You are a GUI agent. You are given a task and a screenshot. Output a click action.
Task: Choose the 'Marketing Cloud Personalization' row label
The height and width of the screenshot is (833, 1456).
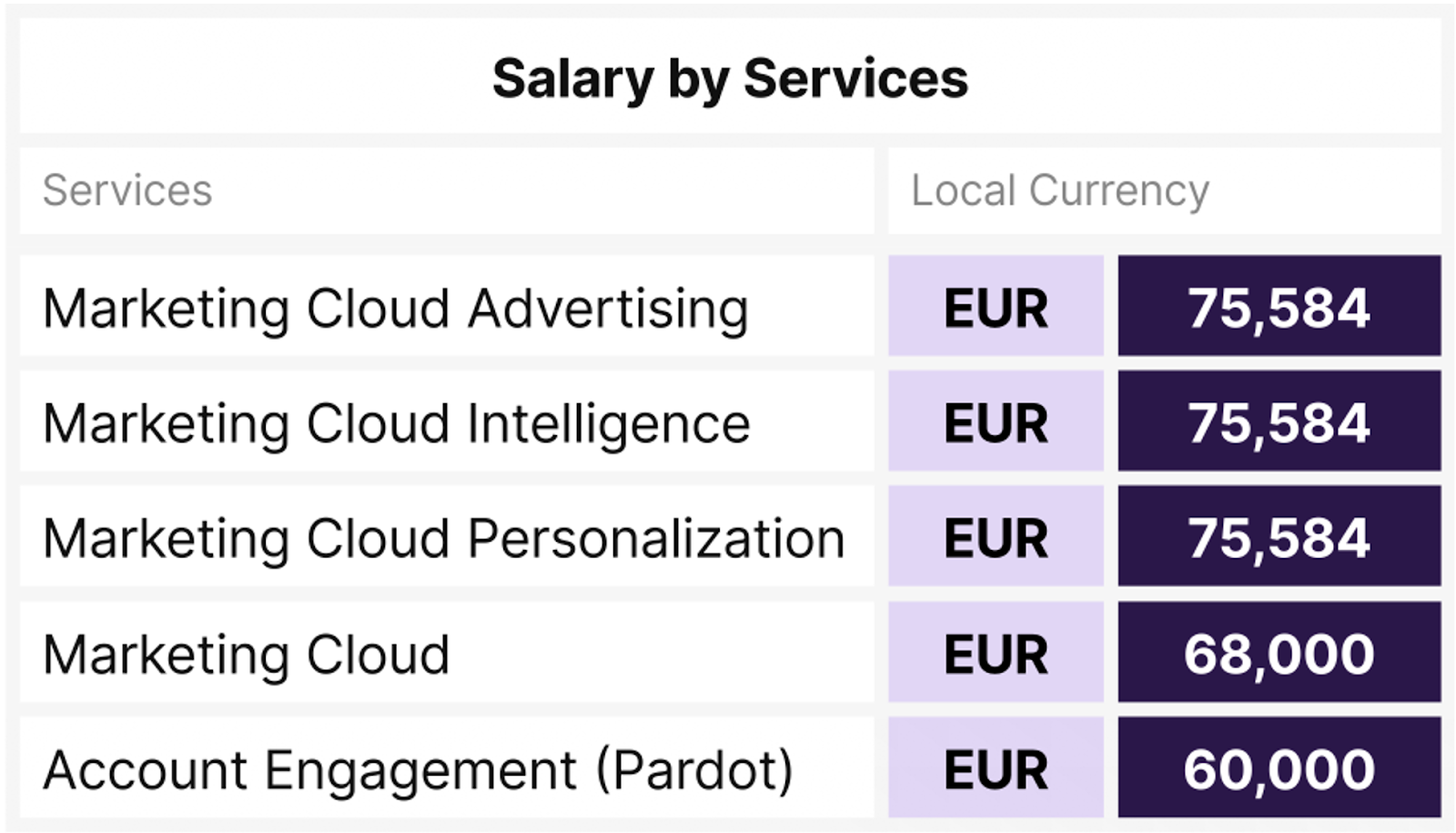coord(444,538)
